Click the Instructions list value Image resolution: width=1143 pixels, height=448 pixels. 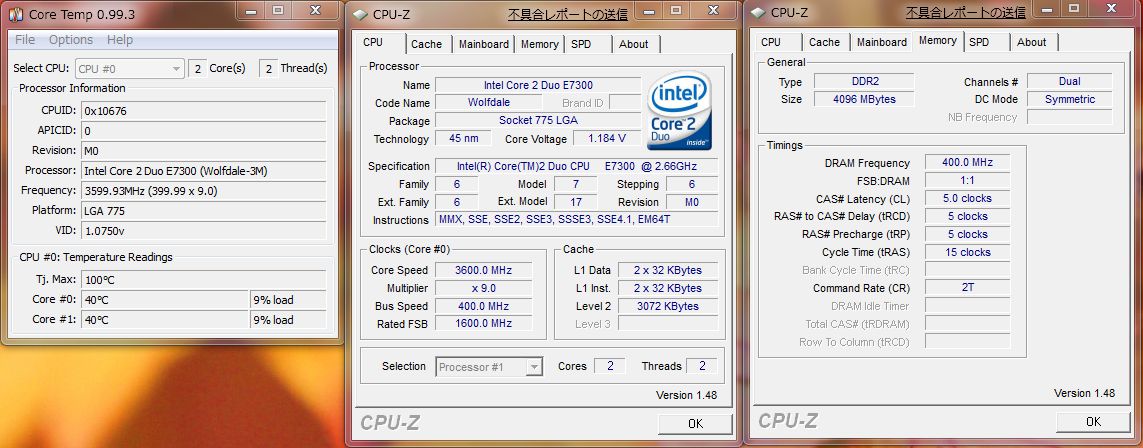coord(577,220)
